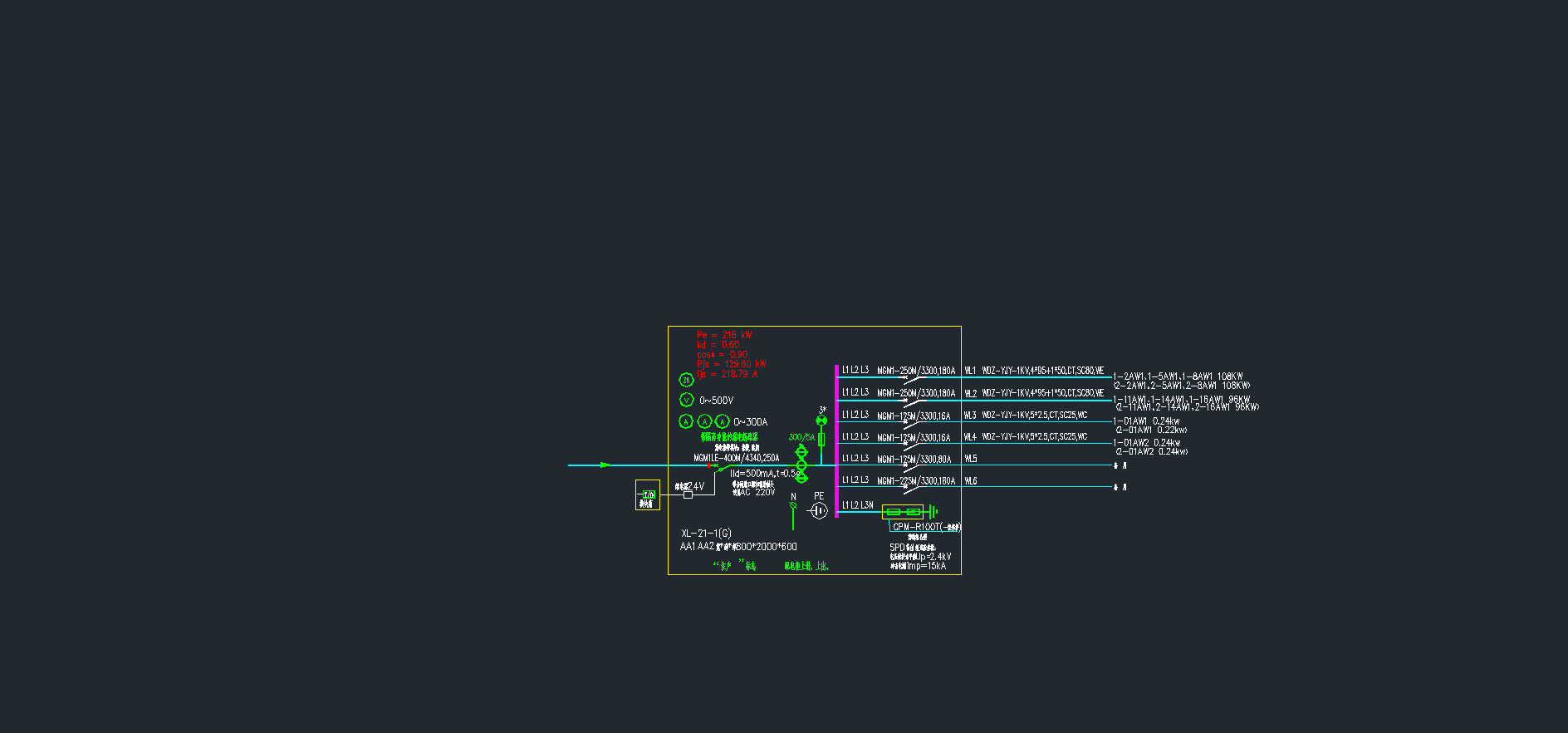The image size is (1568, 733).
Task: Click the PE earthing symbol circle
Action: [819, 510]
